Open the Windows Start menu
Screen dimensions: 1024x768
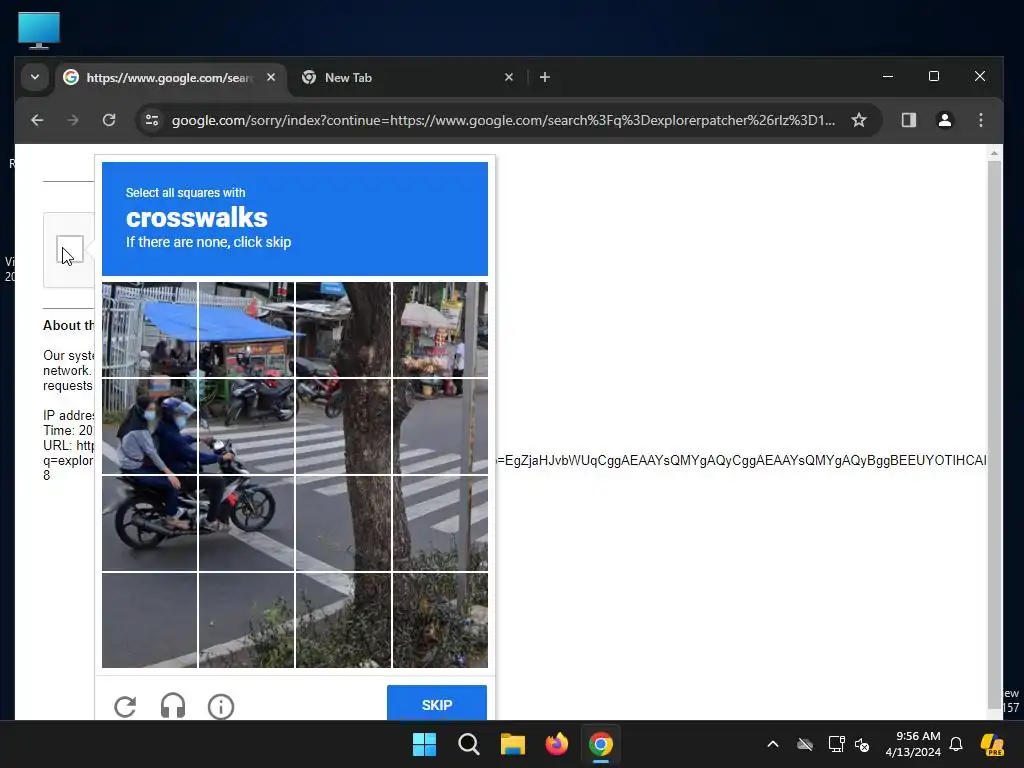424,744
